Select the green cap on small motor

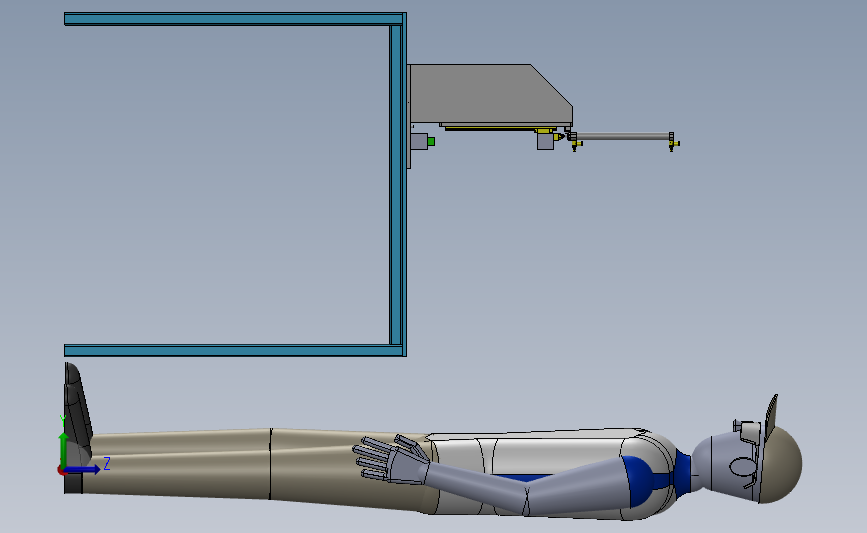(x=431, y=142)
